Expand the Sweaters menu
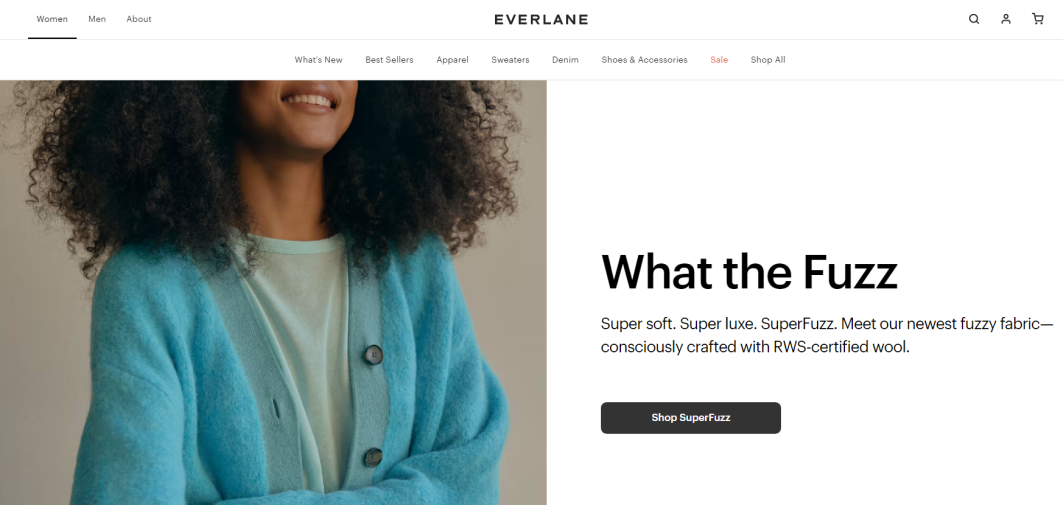The width and height of the screenshot is (1063, 505). 510,60
